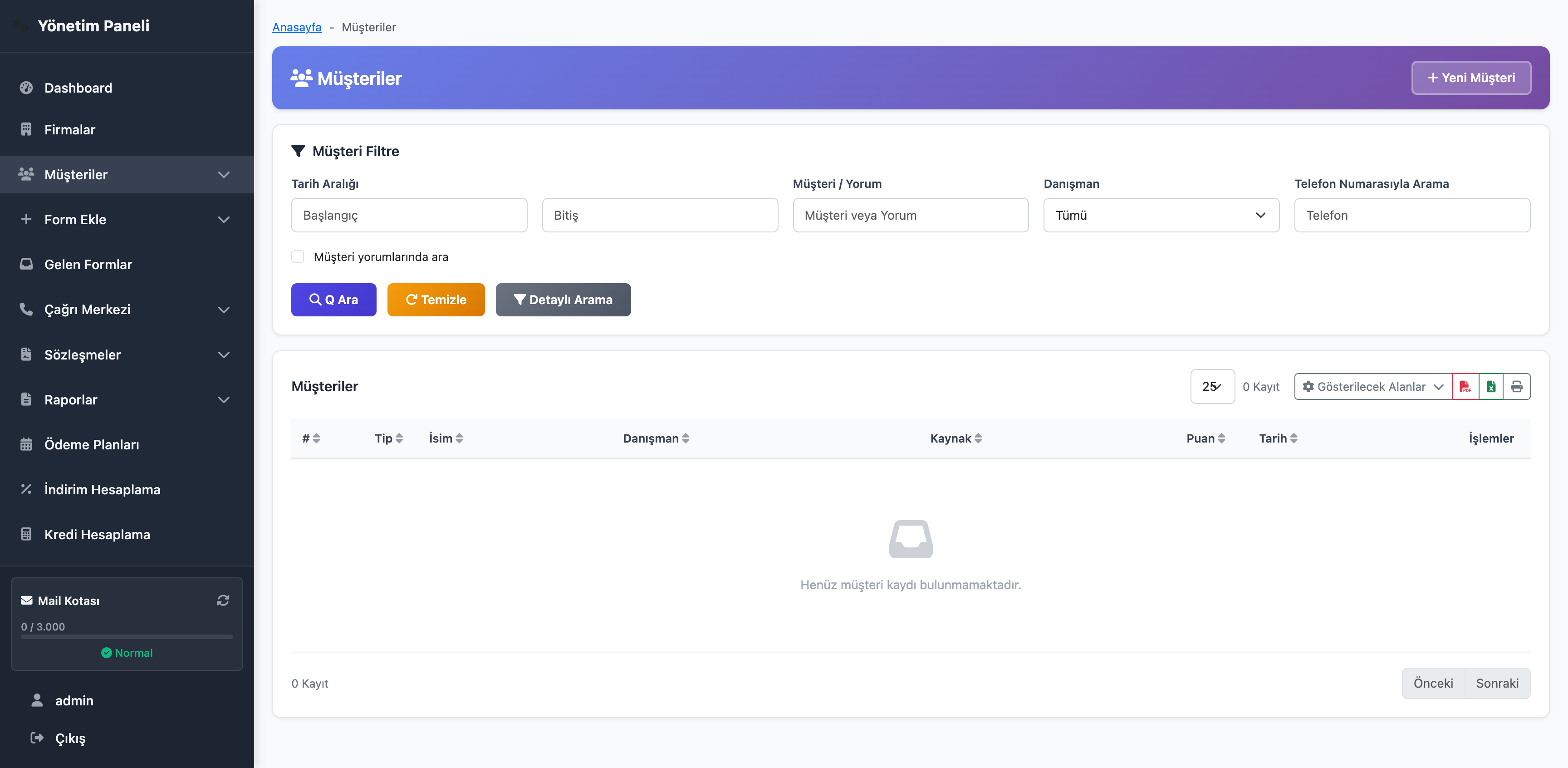1568x768 pixels.
Task: Open Ödeme Planları in the sidebar
Action: click(x=91, y=445)
